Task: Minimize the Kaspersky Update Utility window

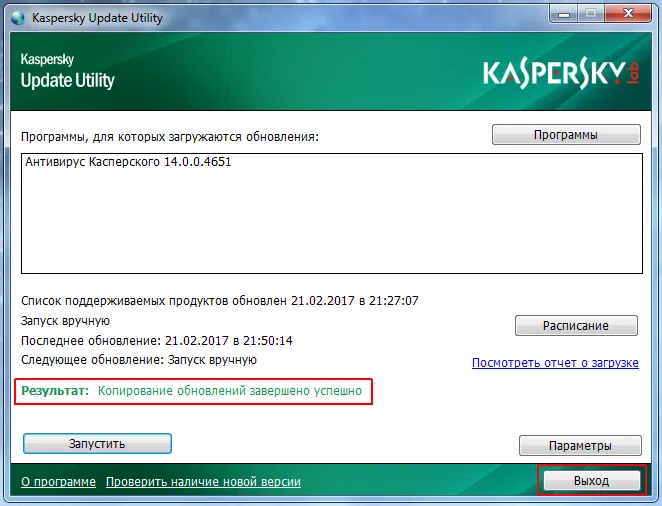Action: click(564, 14)
